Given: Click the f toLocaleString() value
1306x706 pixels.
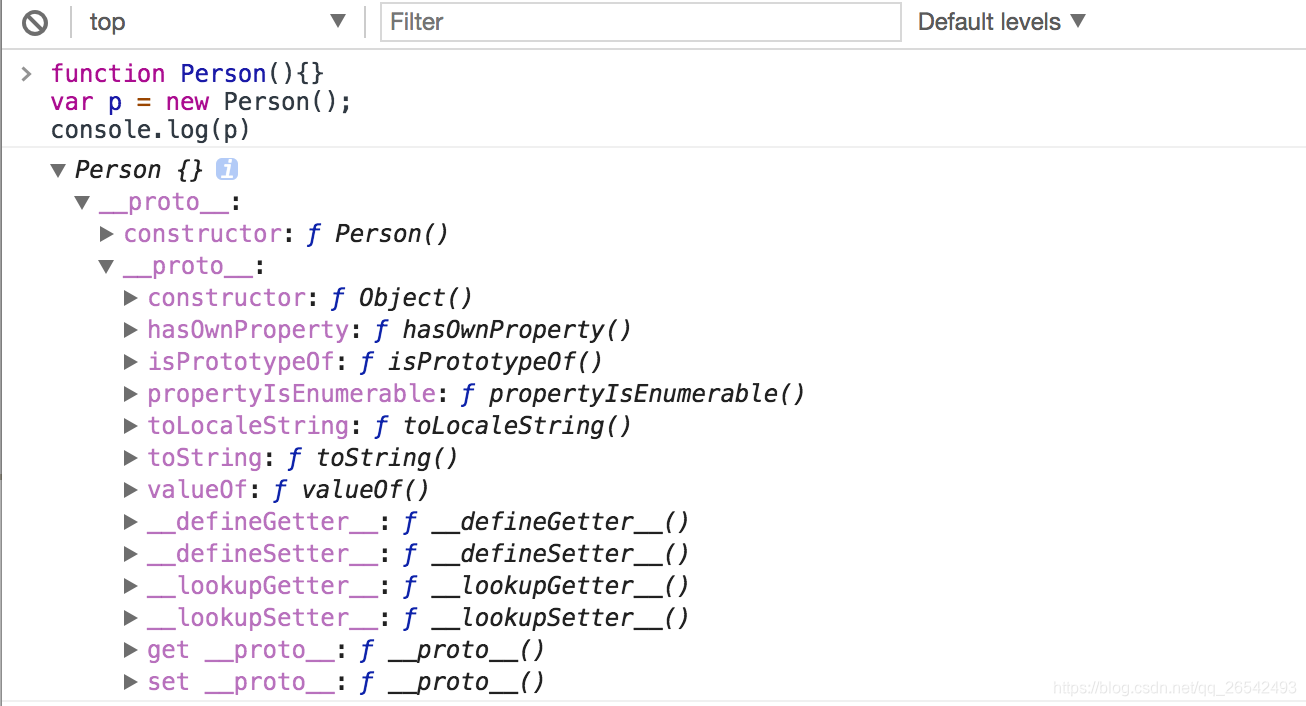Looking at the screenshot, I should tap(503, 426).
